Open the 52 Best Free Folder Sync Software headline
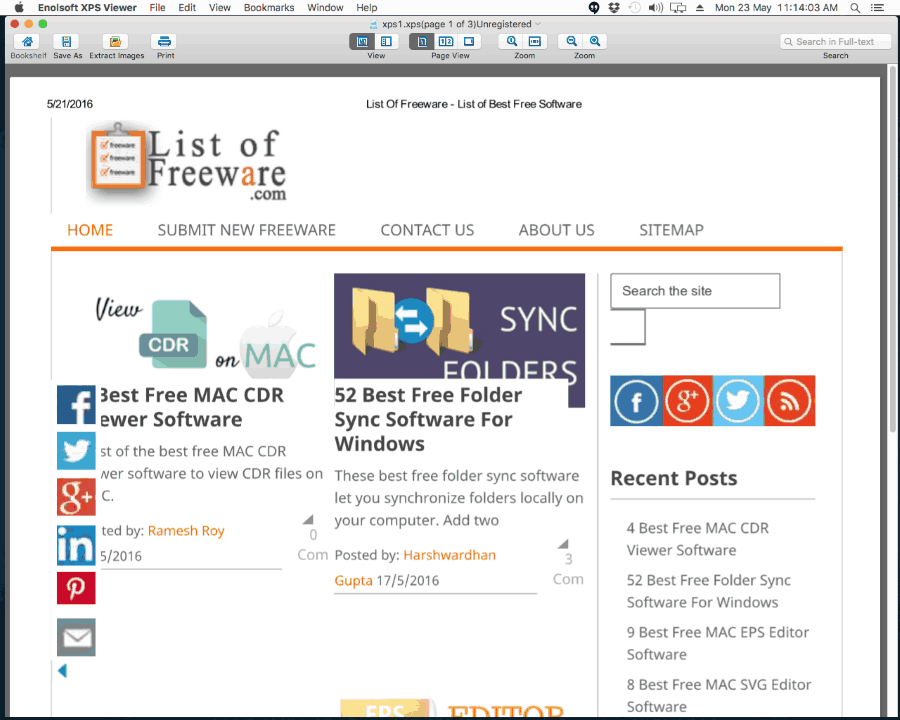Image resolution: width=900 pixels, height=720 pixels. pos(428,419)
